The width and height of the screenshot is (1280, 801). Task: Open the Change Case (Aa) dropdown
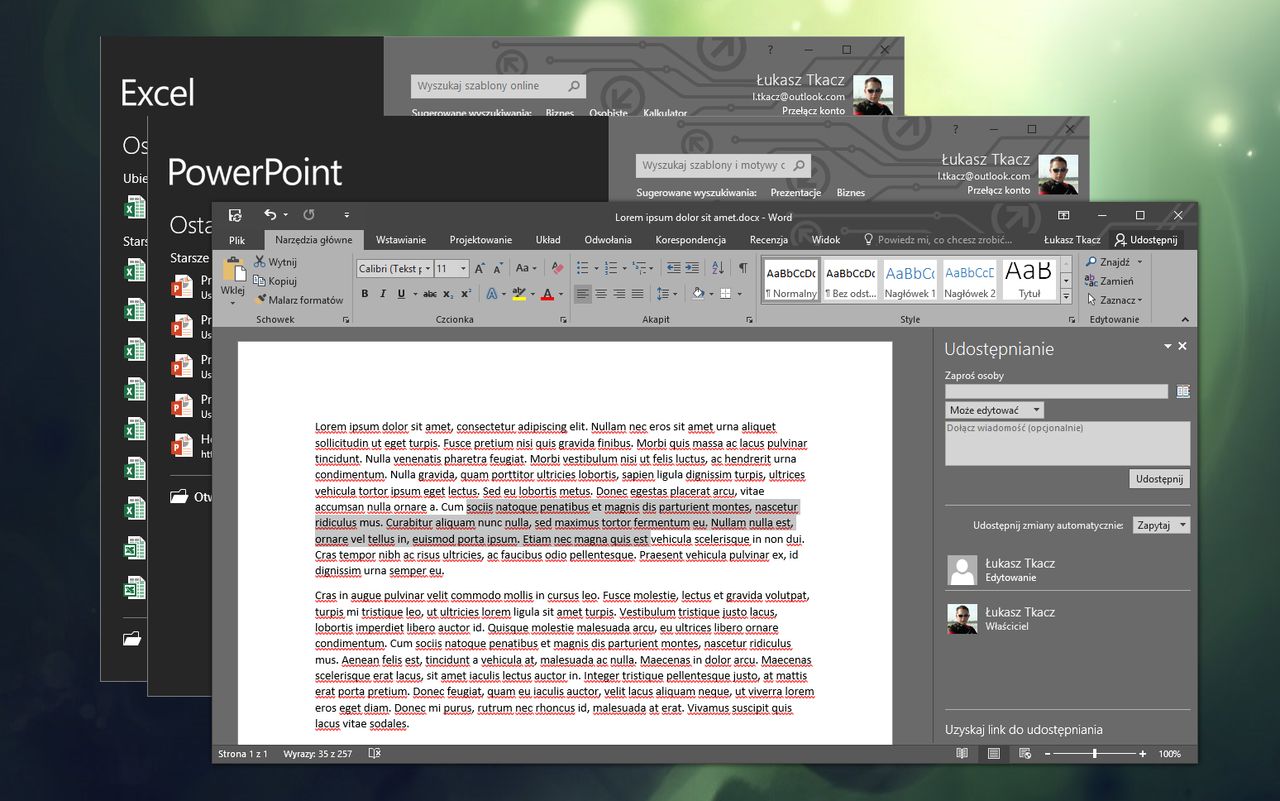[x=526, y=268]
